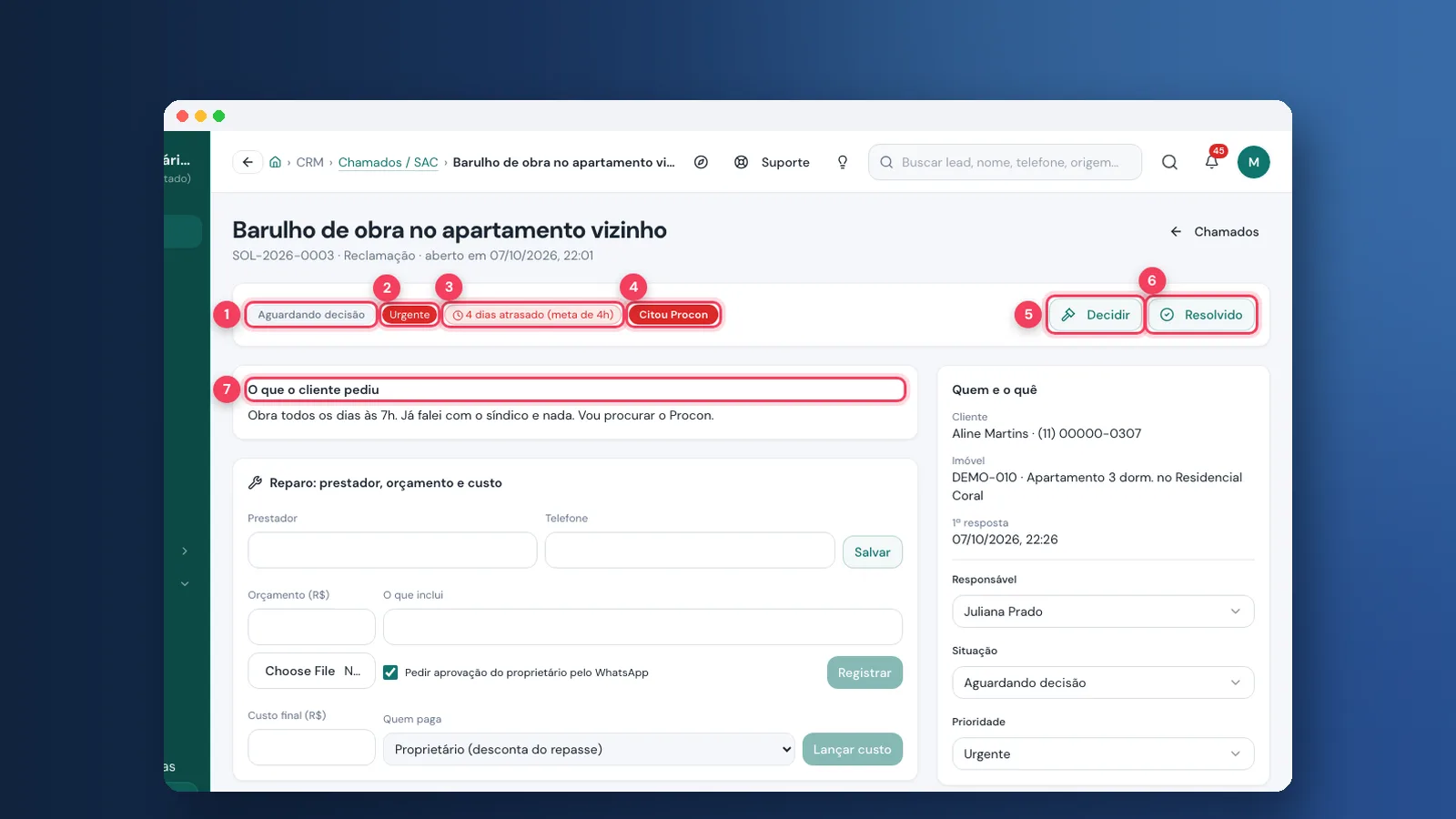Open the home icon in breadcrumb
Screen dimensions: 1456x819
pyautogui.click(x=275, y=162)
